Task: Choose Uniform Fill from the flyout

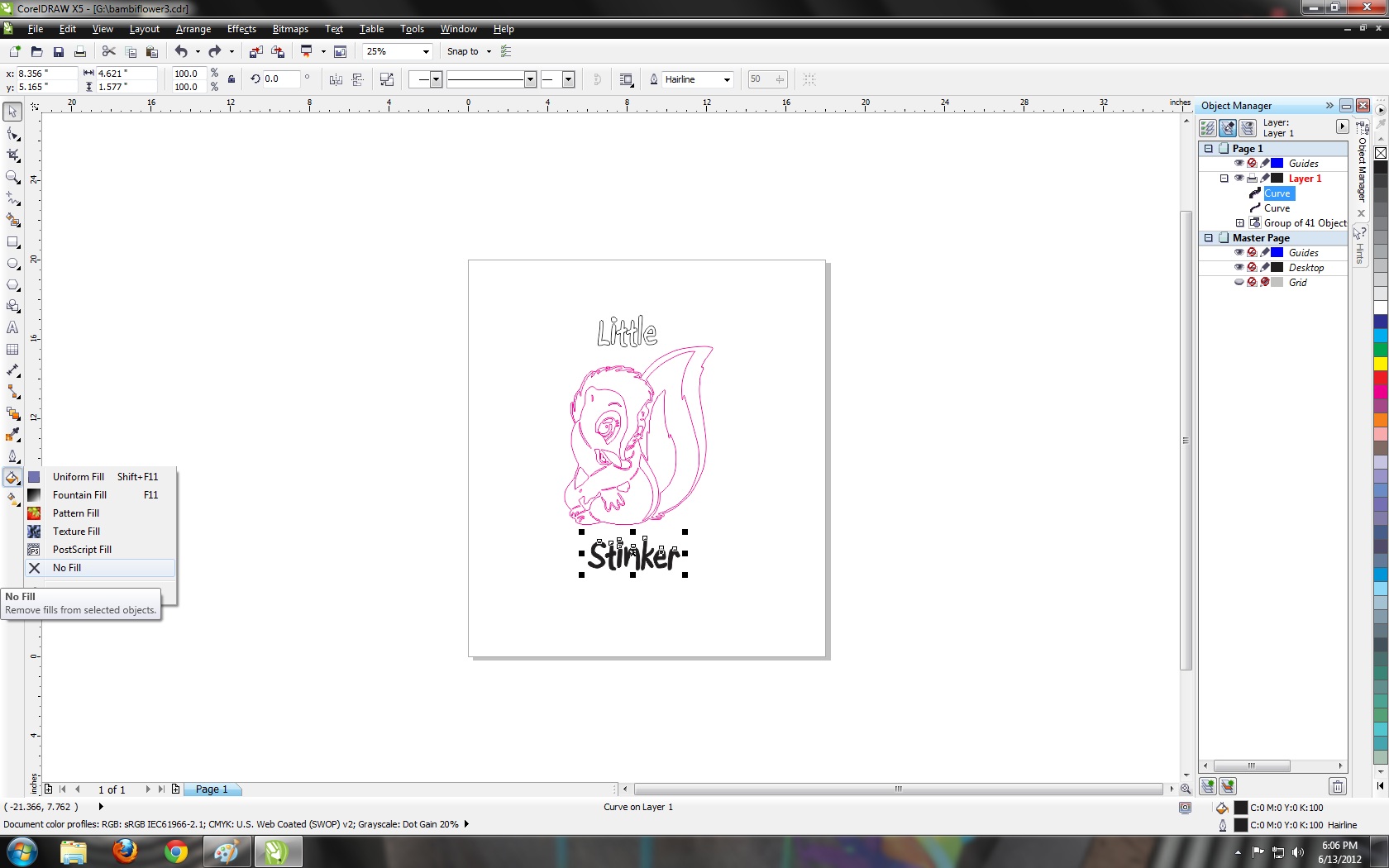Action: 100,477
